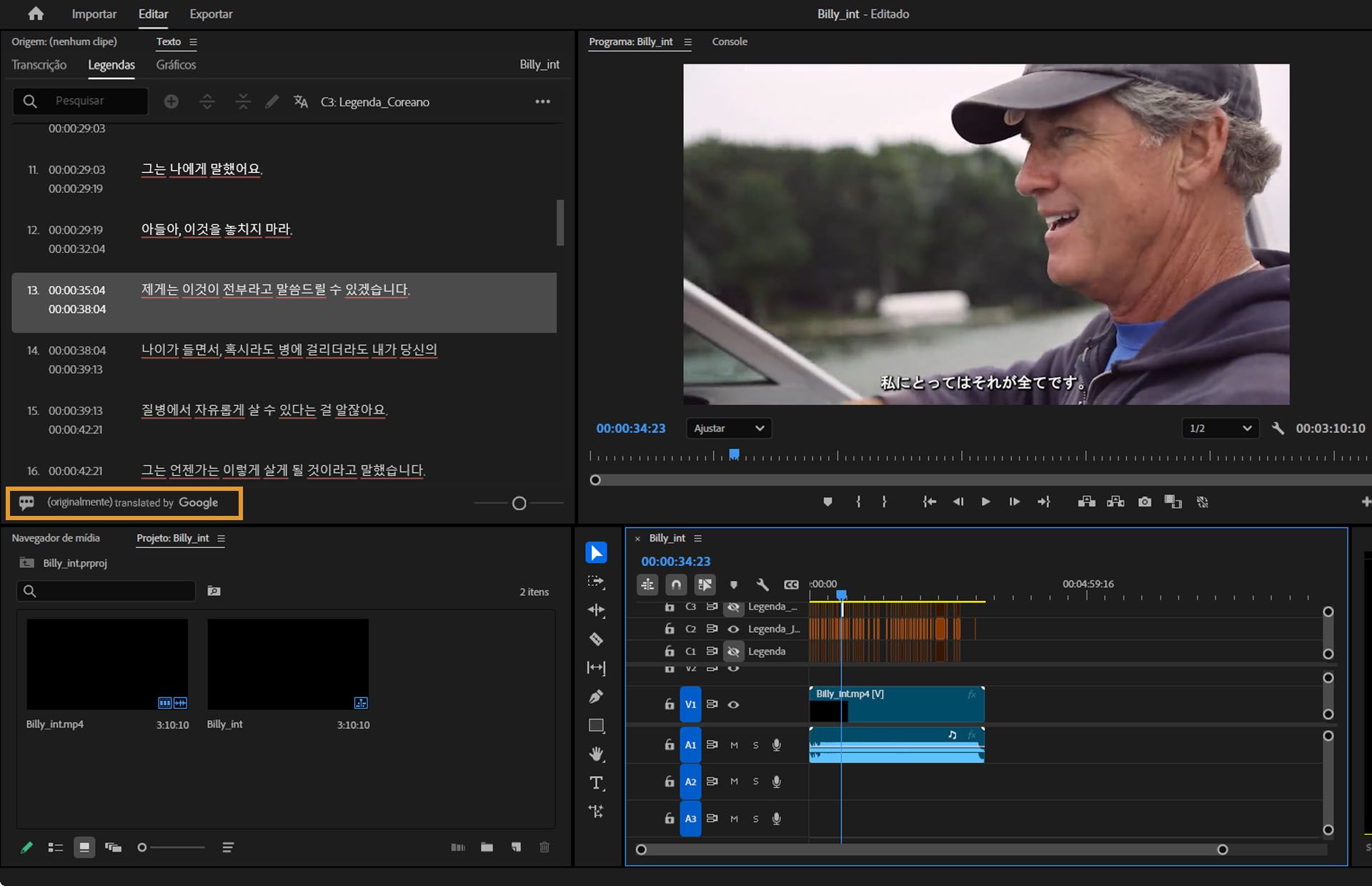The image size is (1372, 886).
Task: Open the caption track options three-dot menu
Action: point(542,101)
